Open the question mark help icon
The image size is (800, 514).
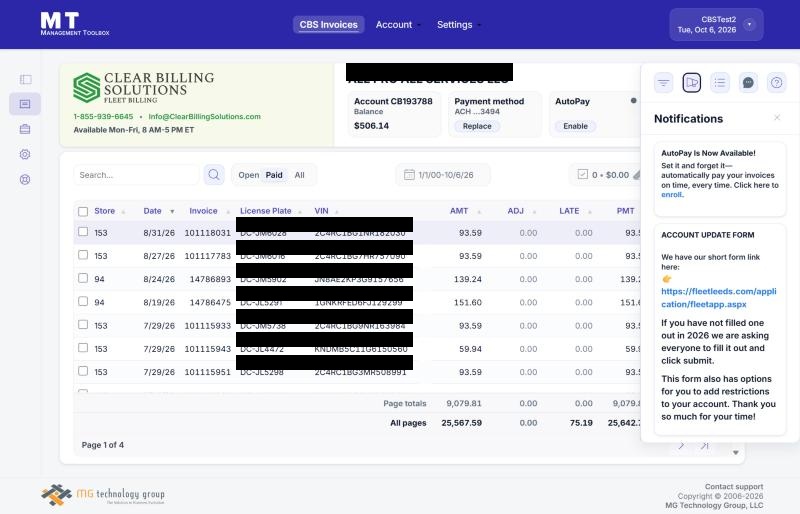pos(777,83)
